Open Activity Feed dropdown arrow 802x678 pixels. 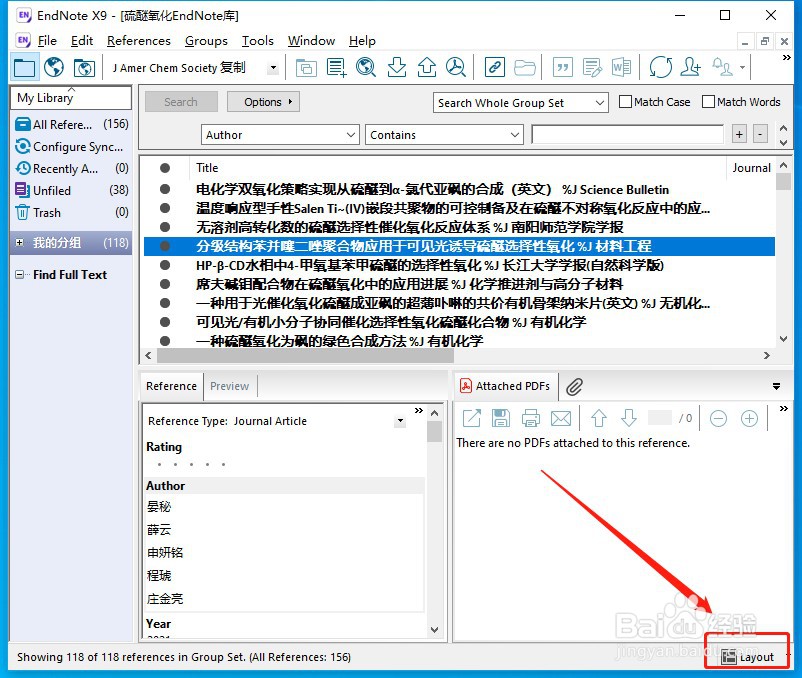742,67
